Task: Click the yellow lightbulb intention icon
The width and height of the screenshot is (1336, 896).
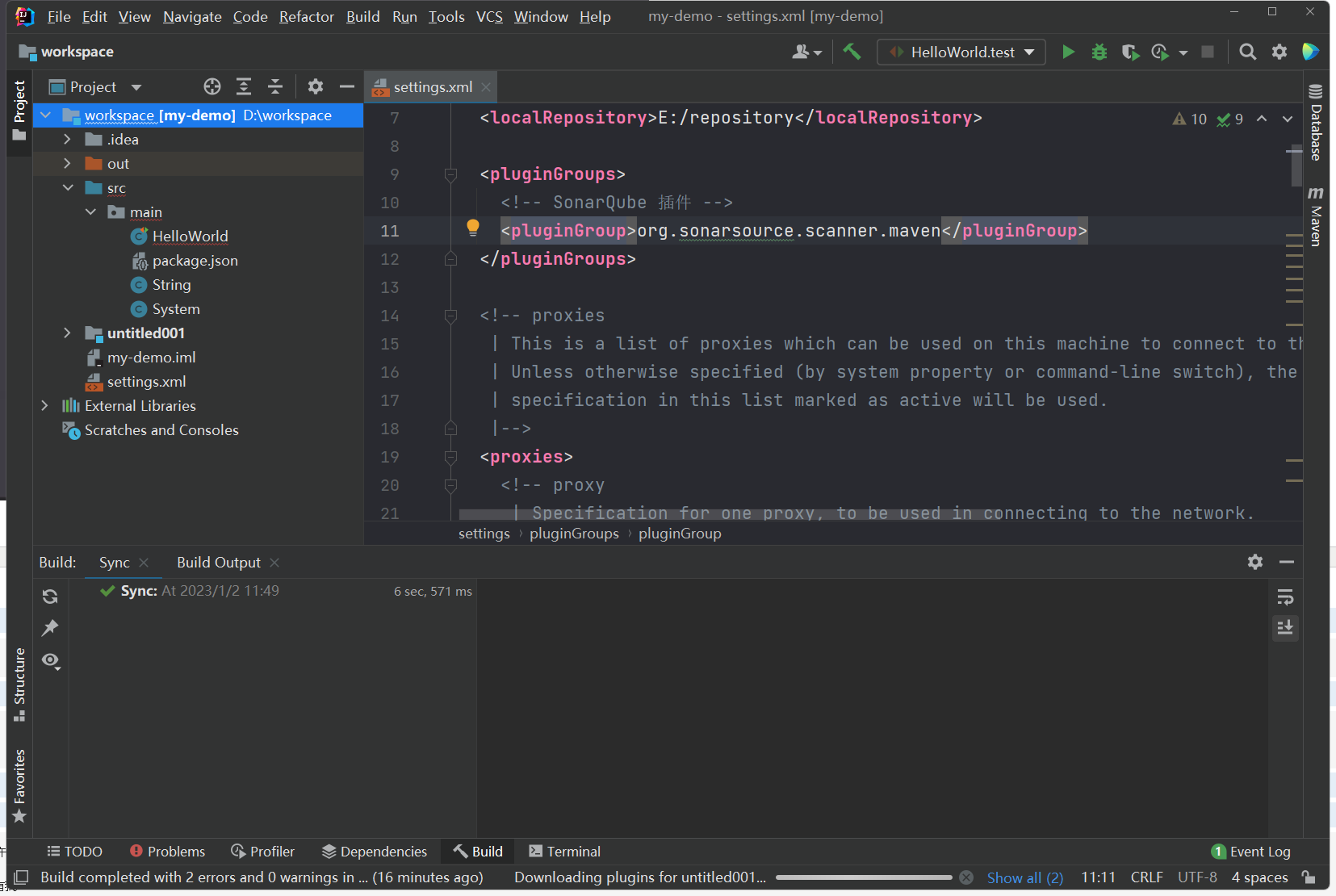Action: tap(473, 228)
